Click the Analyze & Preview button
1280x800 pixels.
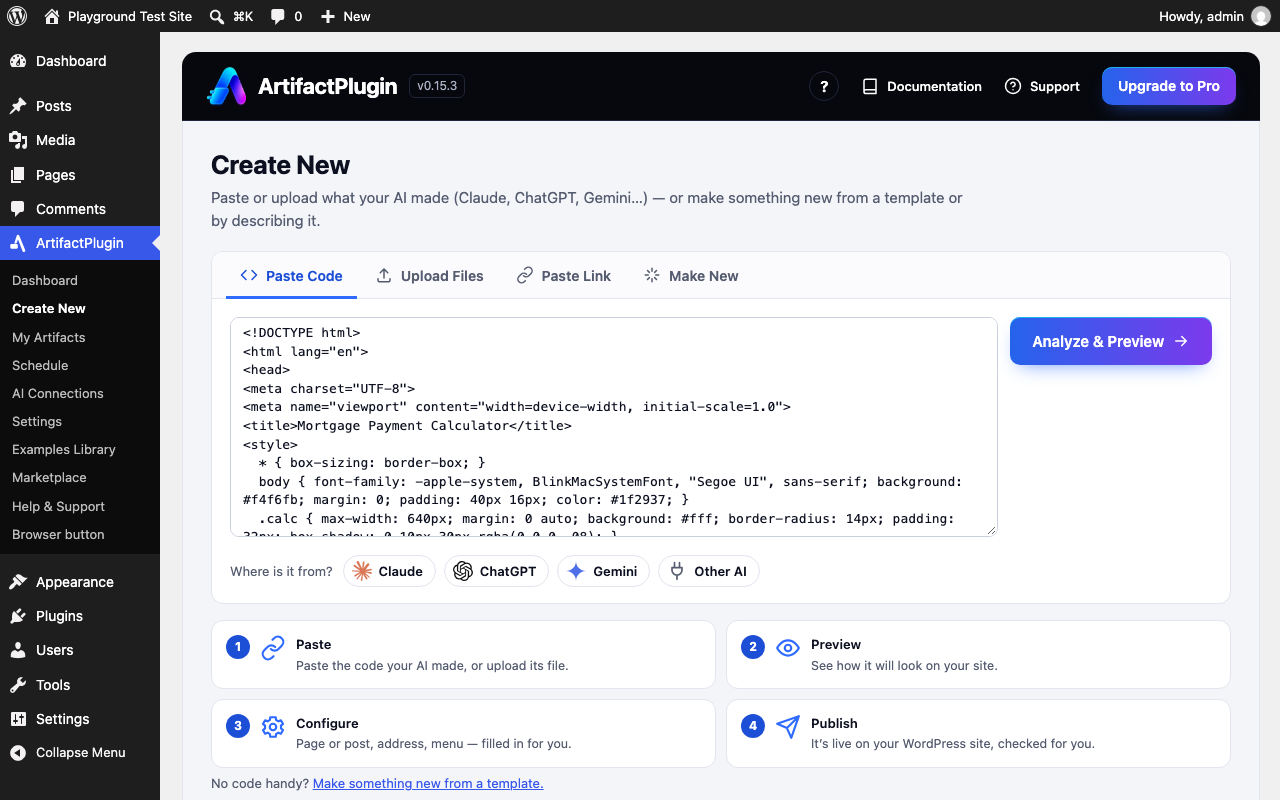tap(1111, 341)
